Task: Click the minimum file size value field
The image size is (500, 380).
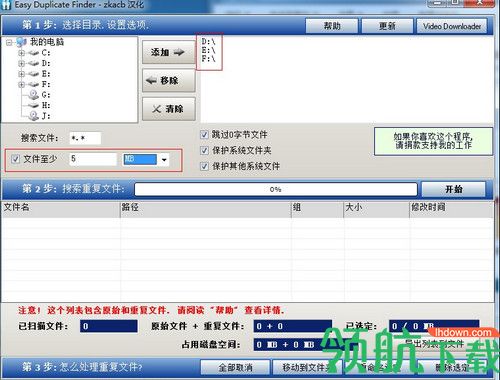Action: click(93, 159)
